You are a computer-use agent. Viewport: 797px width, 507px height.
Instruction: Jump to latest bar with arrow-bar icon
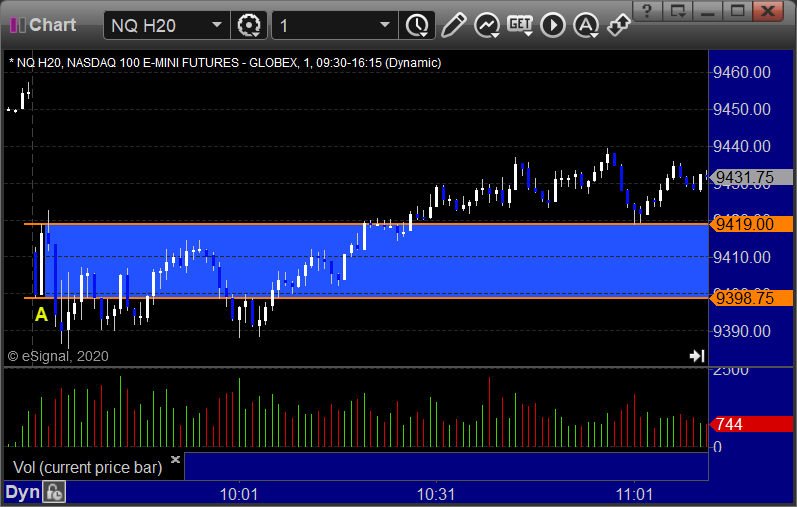(697, 356)
